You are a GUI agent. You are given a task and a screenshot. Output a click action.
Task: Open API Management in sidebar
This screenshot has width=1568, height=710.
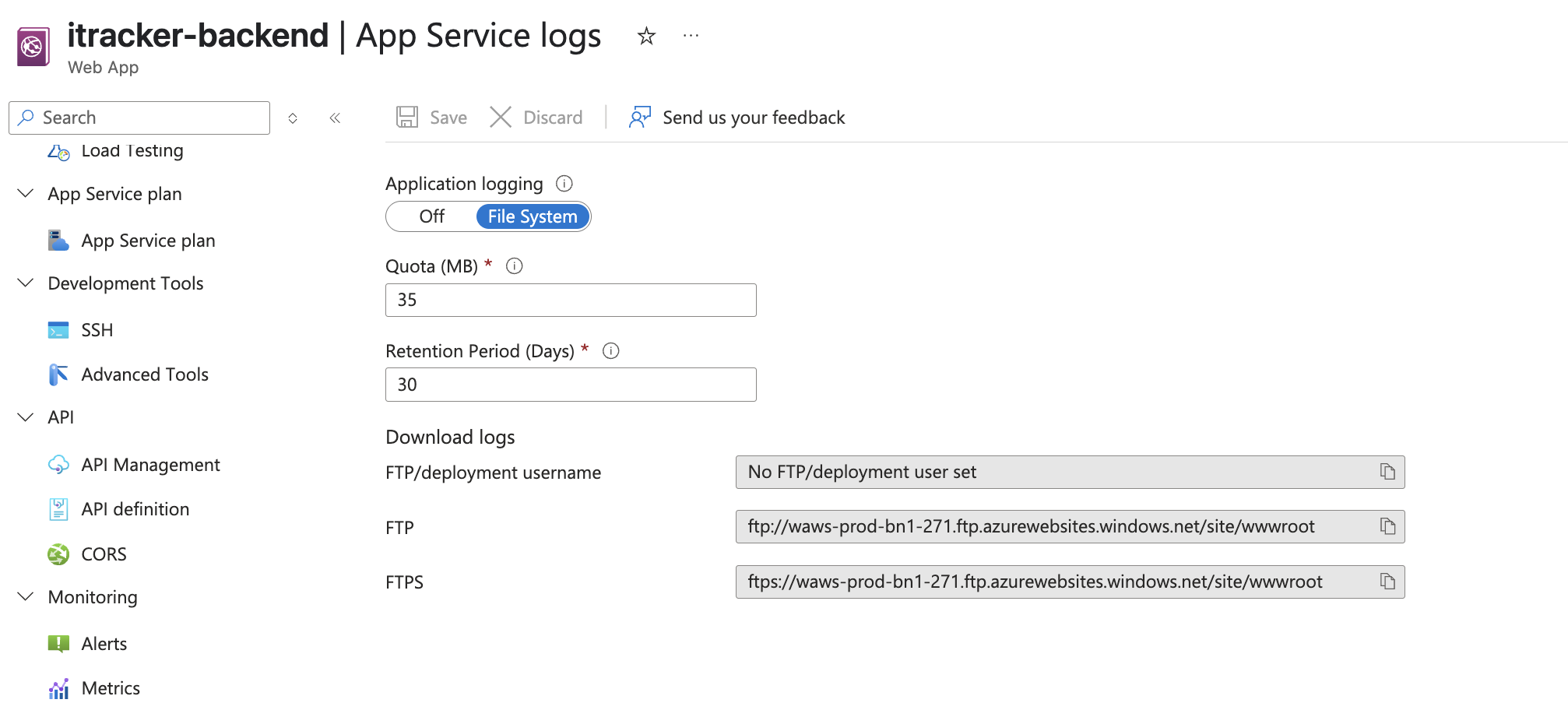tap(150, 465)
